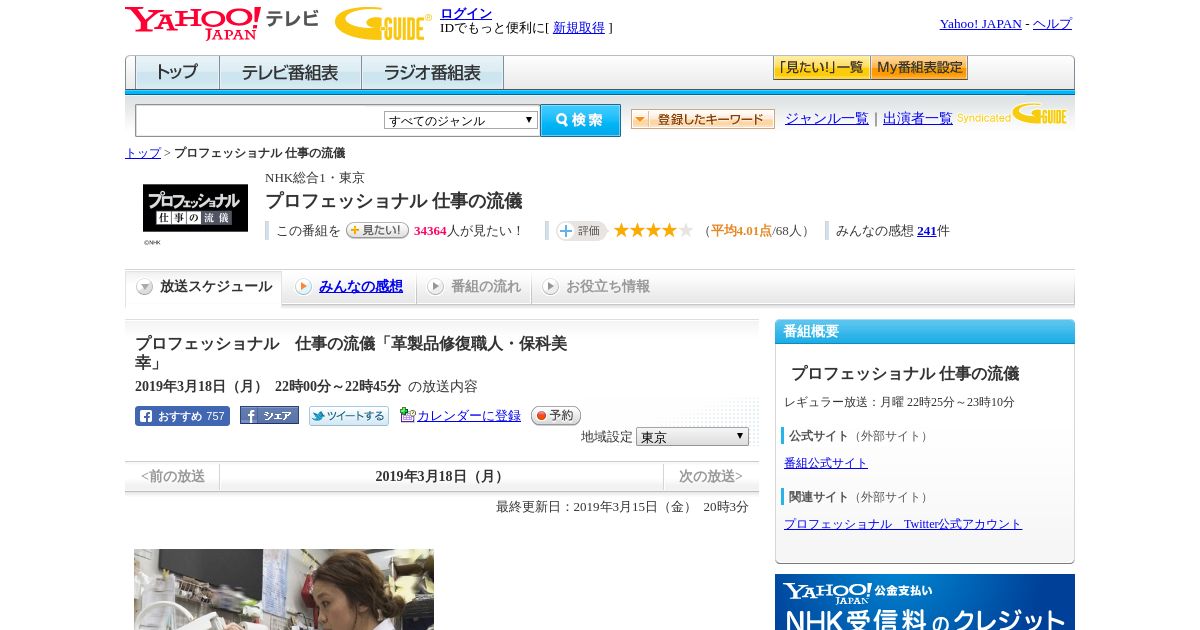Click the 平均4.01点 rating text
Screen dimensions: 1200x630
click(x=741, y=231)
